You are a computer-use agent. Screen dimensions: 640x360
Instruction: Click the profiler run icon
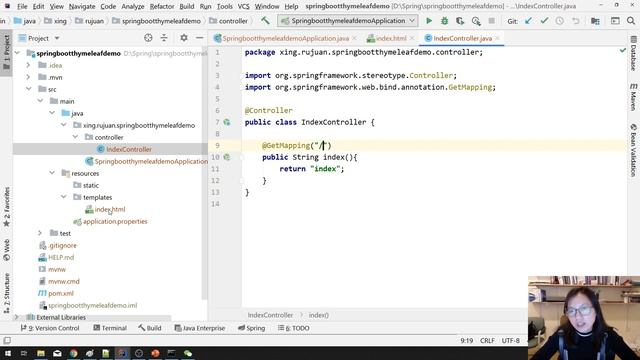[x=476, y=21]
